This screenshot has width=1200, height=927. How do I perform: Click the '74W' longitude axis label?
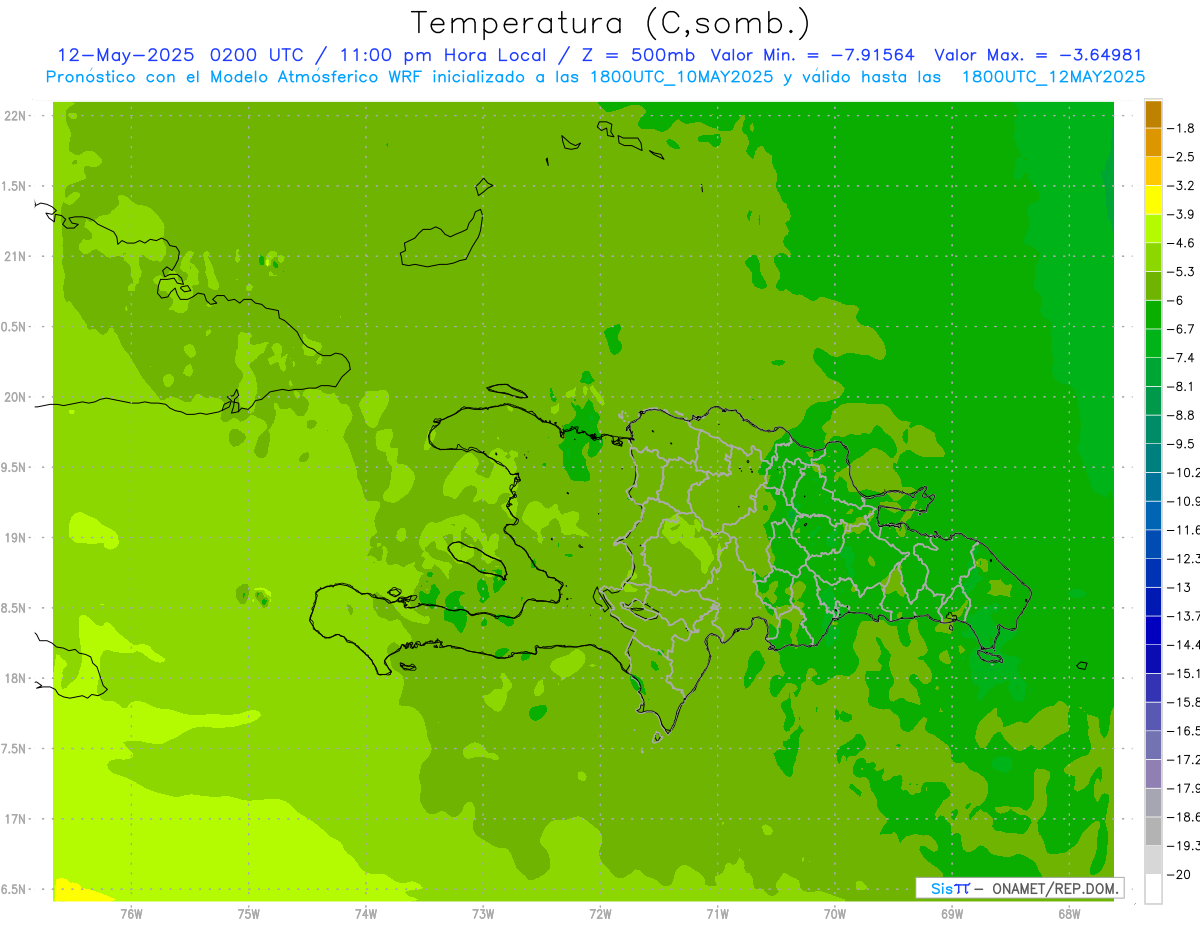point(365,914)
